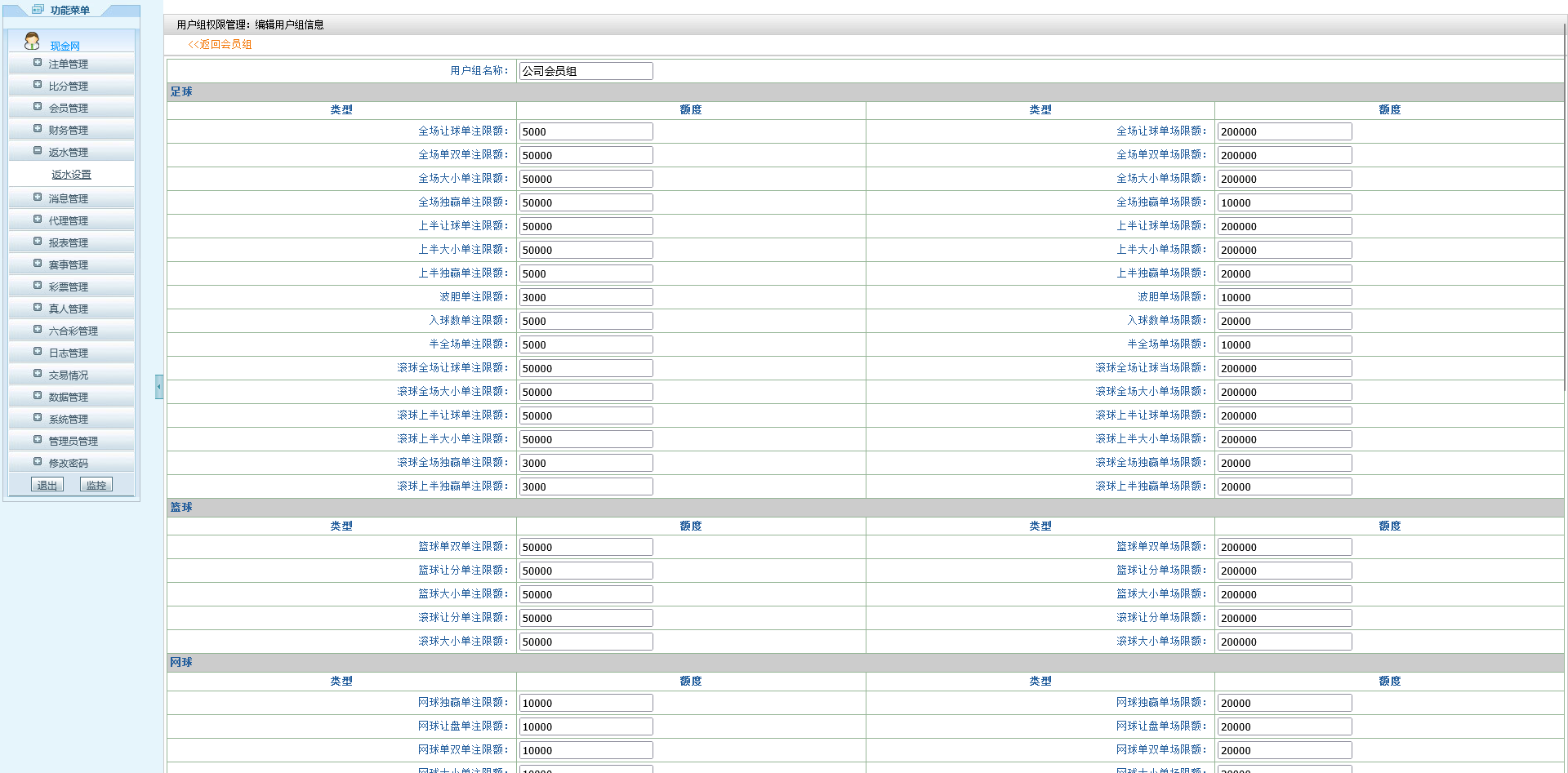Collapse the sidebar with the splitter arrow
This screenshot has width=1568, height=773.
pos(158,386)
